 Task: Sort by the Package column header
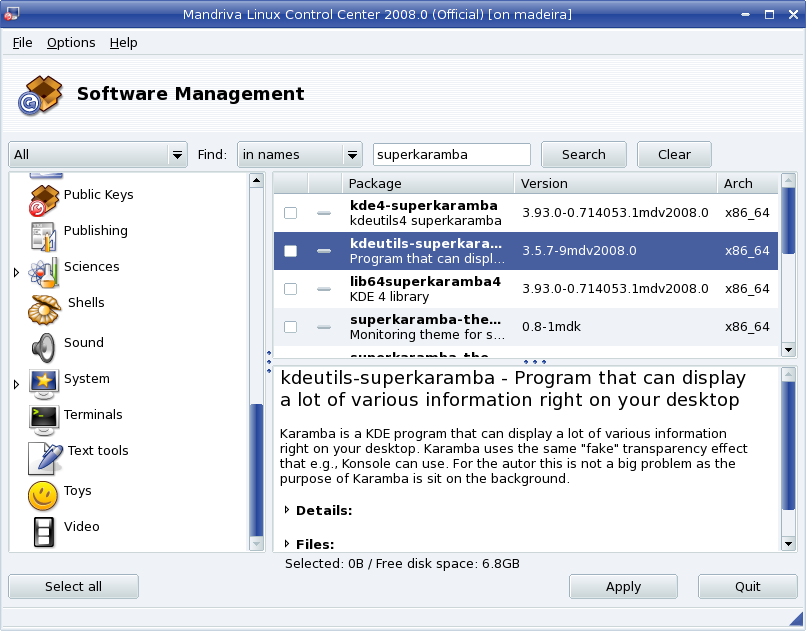point(428,183)
